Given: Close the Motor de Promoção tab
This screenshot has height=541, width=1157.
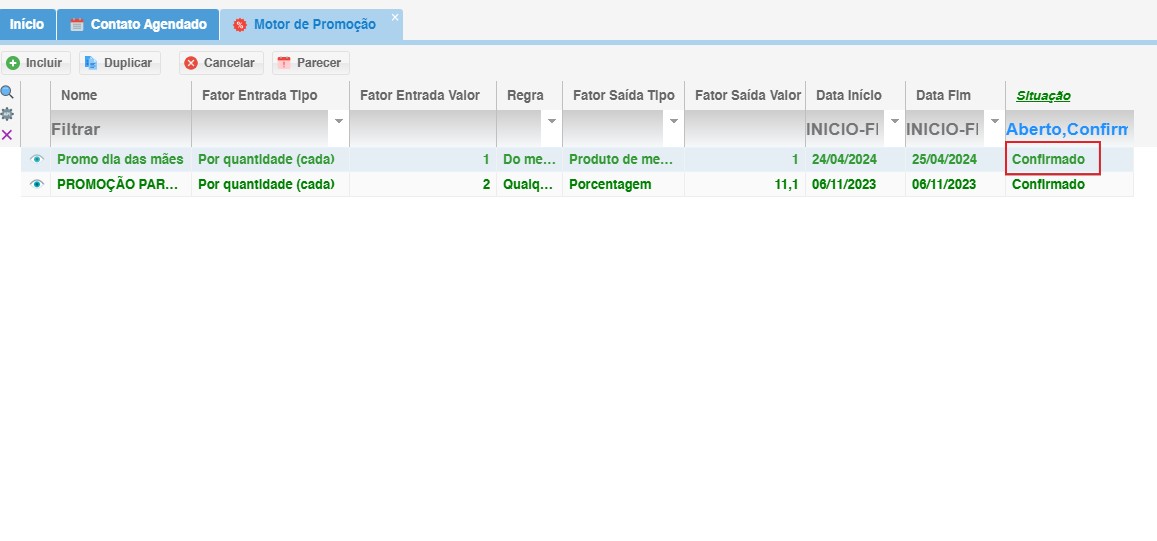Looking at the screenshot, I should (394, 18).
